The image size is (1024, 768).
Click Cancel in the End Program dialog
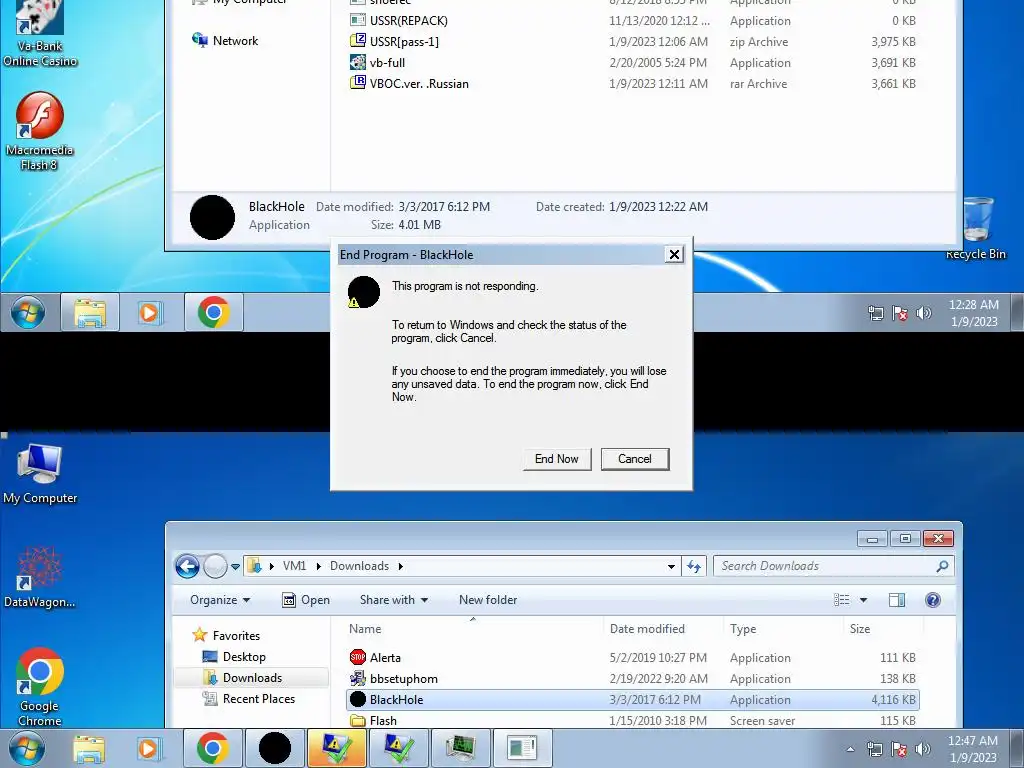635,458
